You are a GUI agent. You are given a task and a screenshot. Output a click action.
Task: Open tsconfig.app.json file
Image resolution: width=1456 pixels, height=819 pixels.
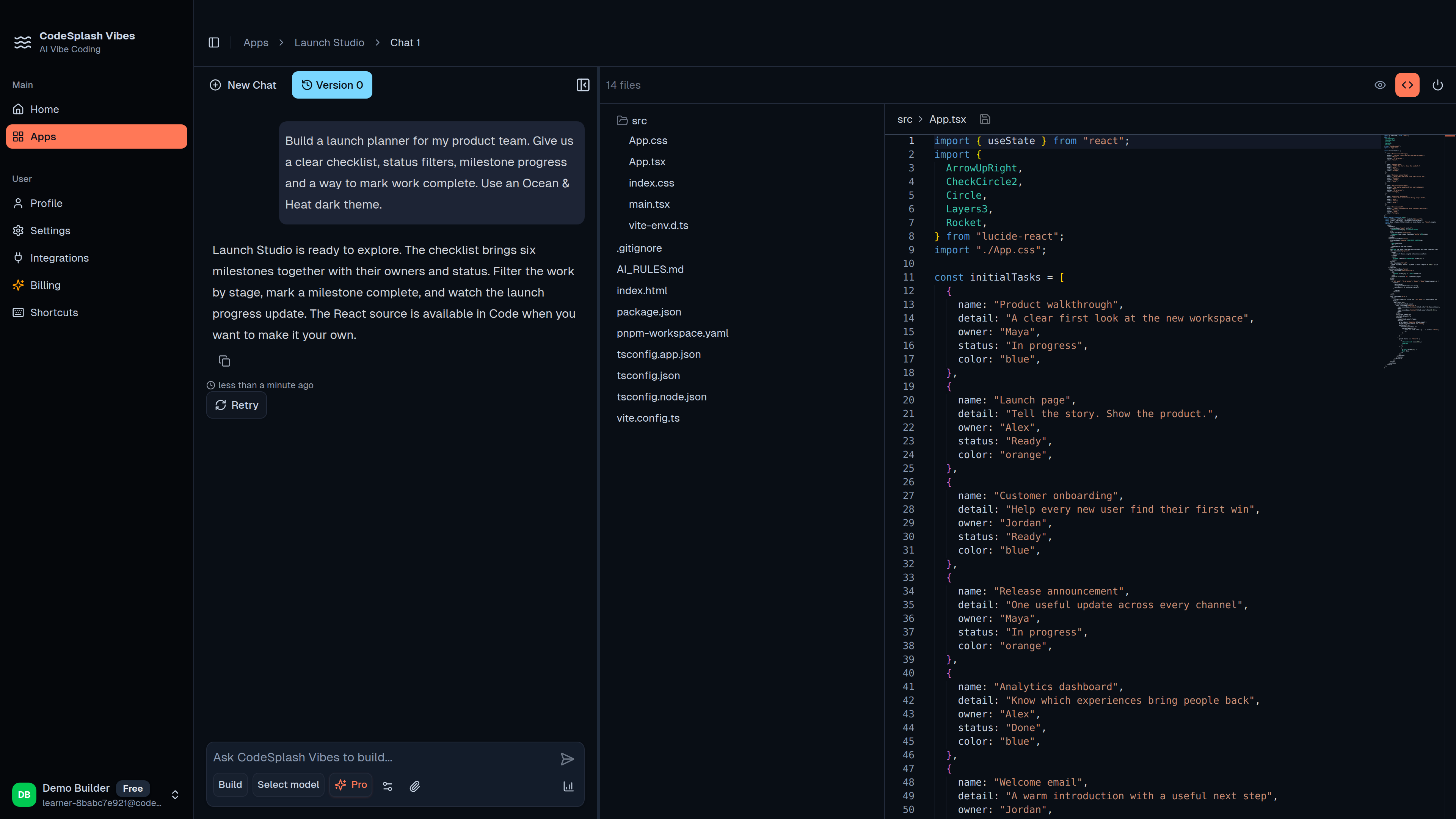pos(659,354)
